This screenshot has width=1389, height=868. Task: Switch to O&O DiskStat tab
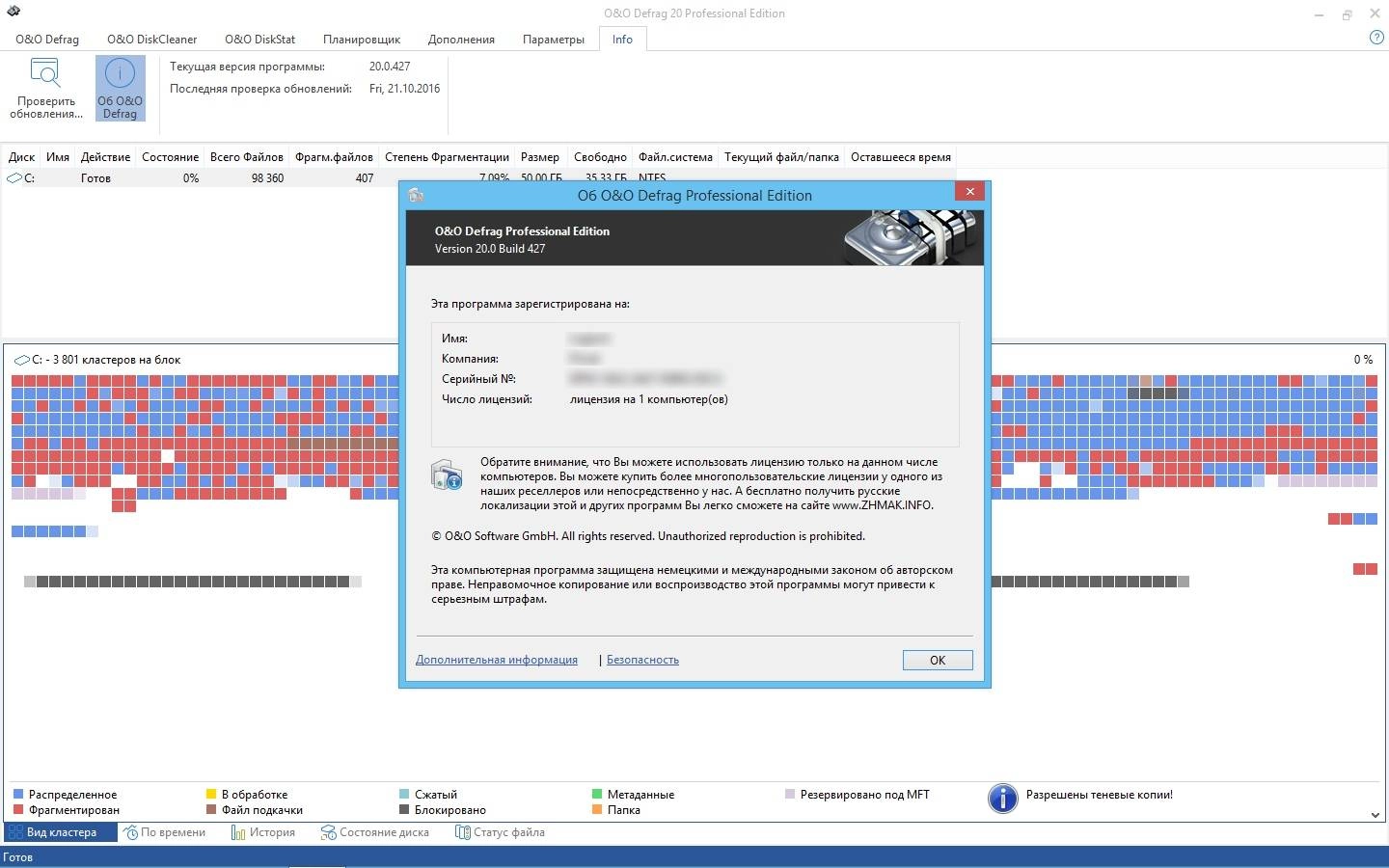coord(259,40)
